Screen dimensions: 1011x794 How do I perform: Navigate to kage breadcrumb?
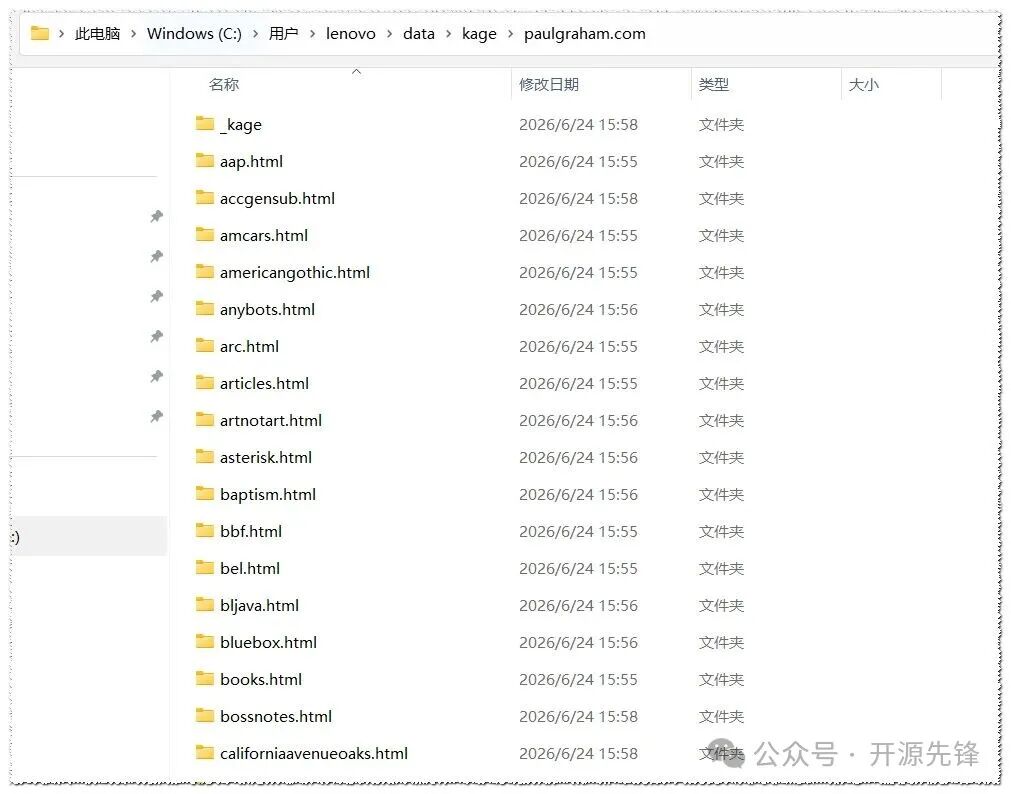coord(480,34)
